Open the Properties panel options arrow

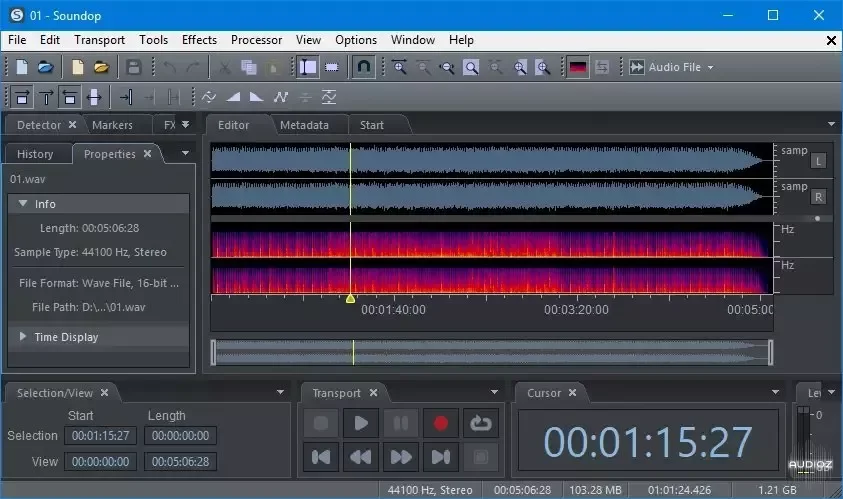[x=185, y=153]
